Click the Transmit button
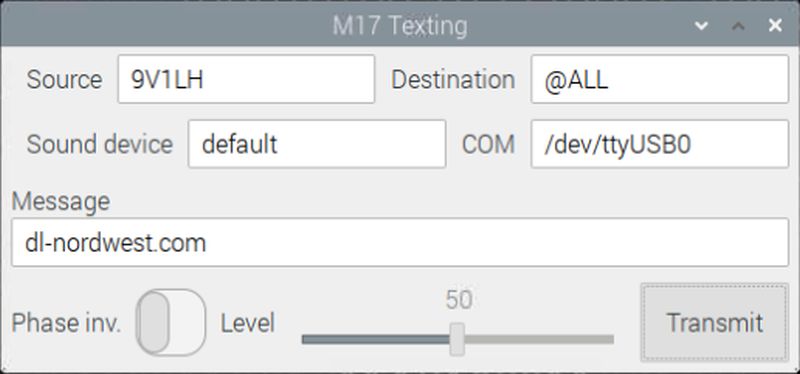The image size is (800, 374). [714, 322]
